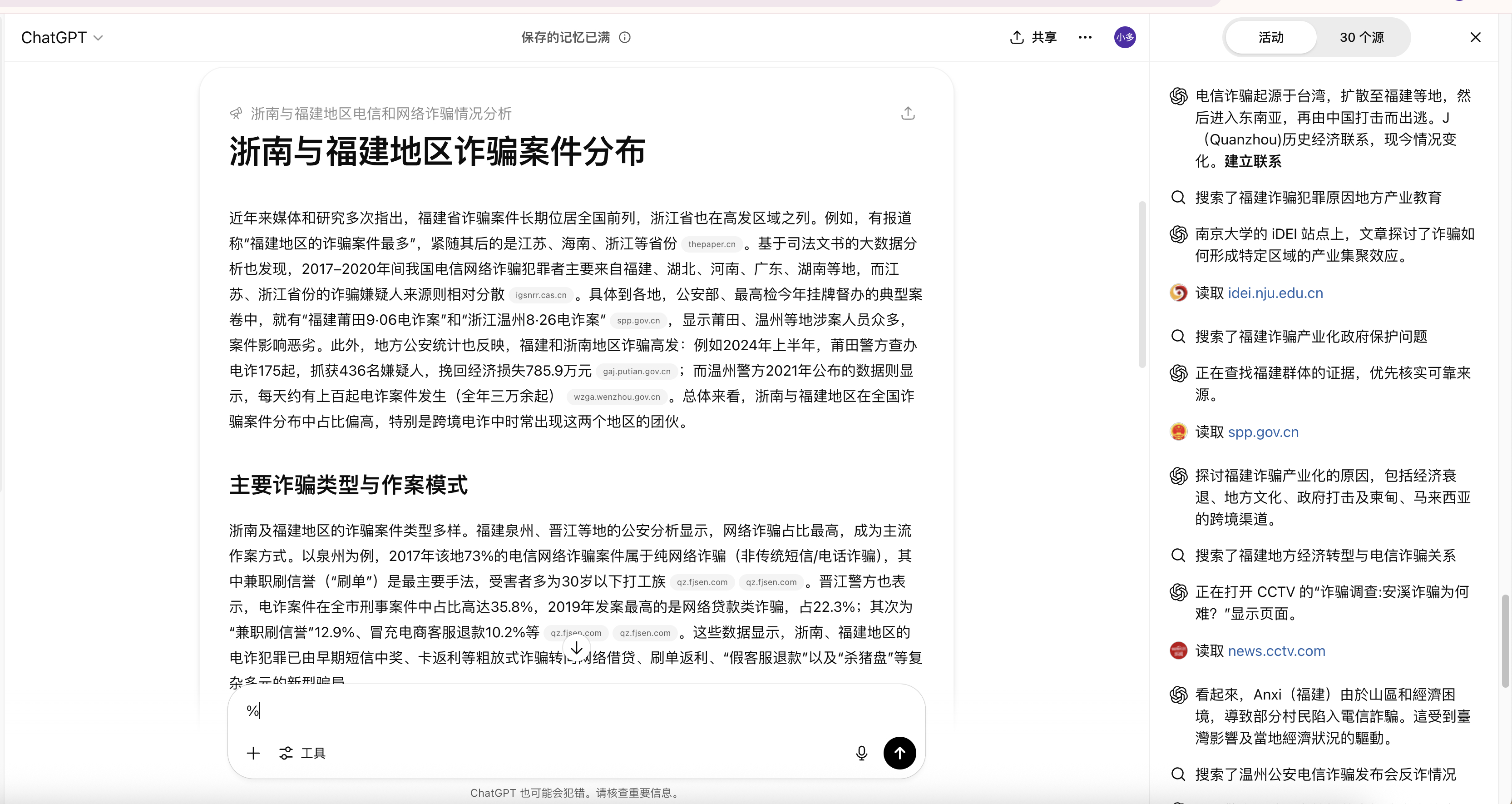Click the send message arrow button
Image resolution: width=1512 pixels, height=804 pixels.
pos(899,752)
